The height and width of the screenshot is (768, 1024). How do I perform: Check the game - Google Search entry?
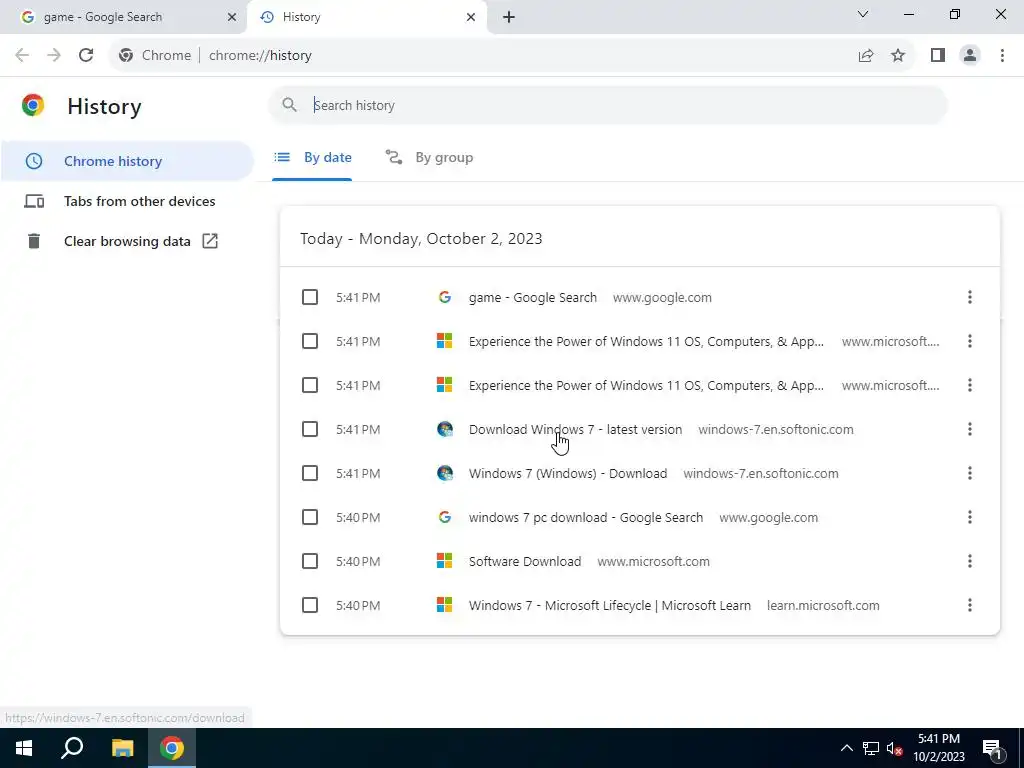(310, 297)
